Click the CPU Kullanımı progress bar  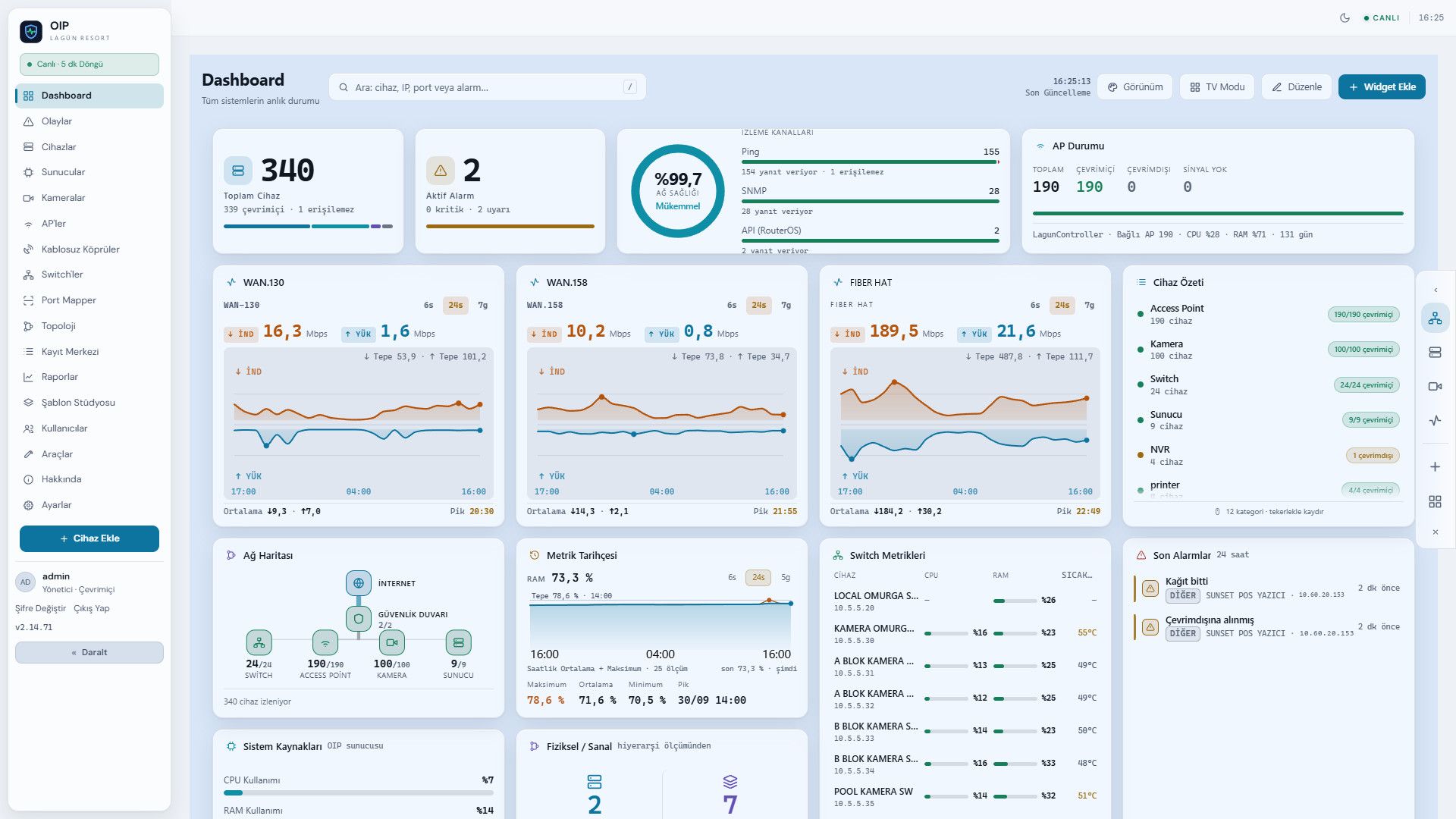(359, 793)
